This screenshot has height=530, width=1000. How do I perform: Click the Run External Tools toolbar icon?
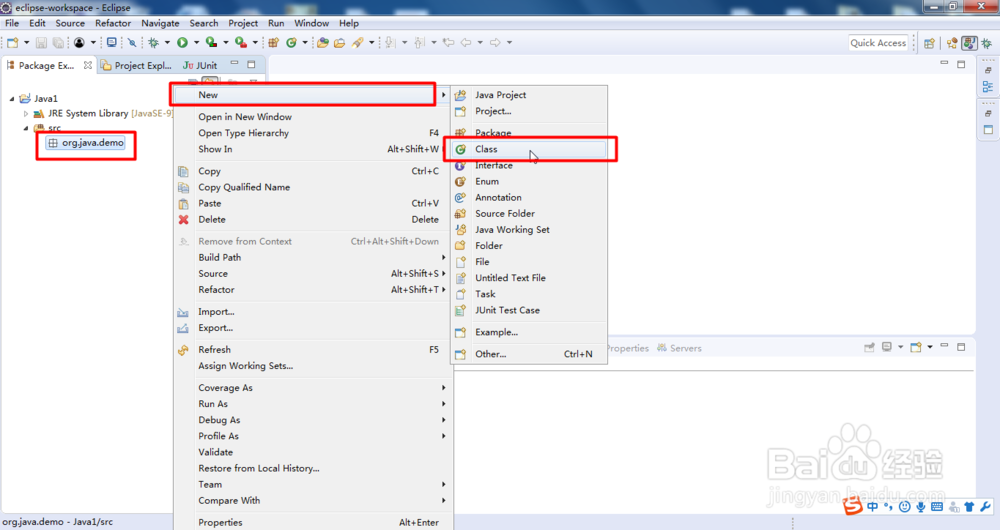click(x=240, y=43)
